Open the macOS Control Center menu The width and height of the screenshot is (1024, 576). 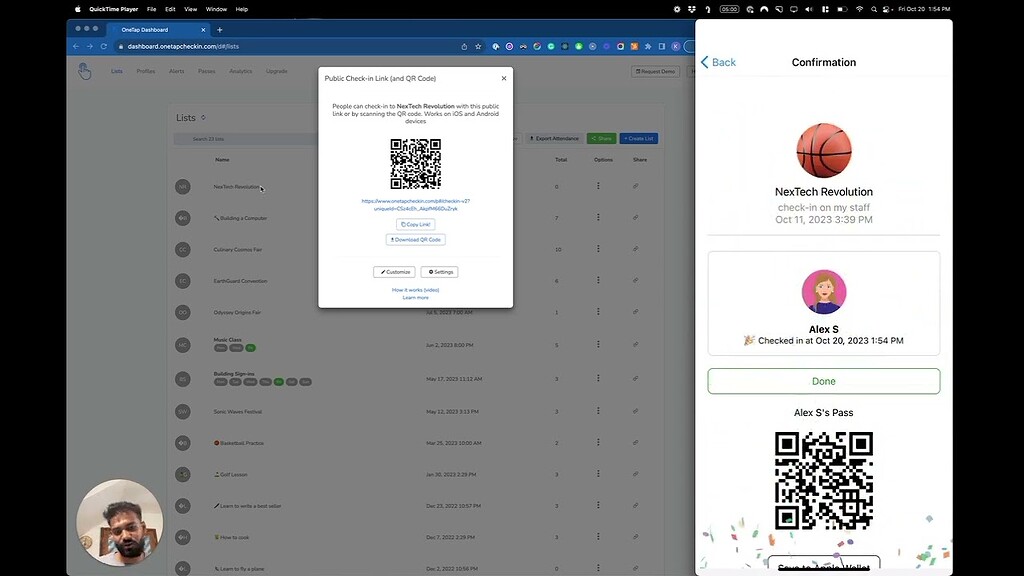click(x=886, y=9)
